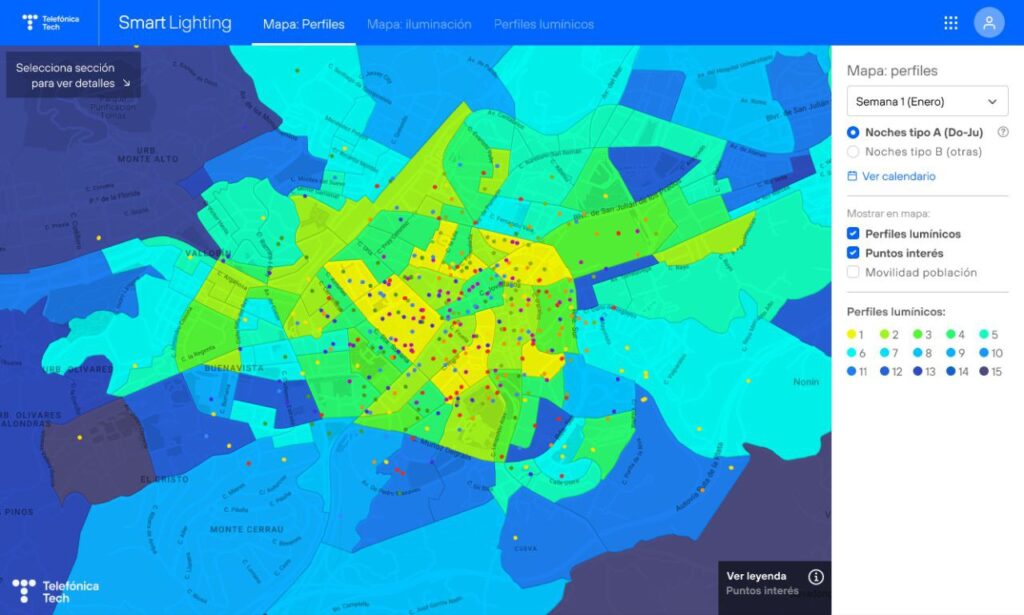Uncheck the Puntos interés checkbox
Image resolution: width=1024 pixels, height=615 pixels.
point(853,253)
